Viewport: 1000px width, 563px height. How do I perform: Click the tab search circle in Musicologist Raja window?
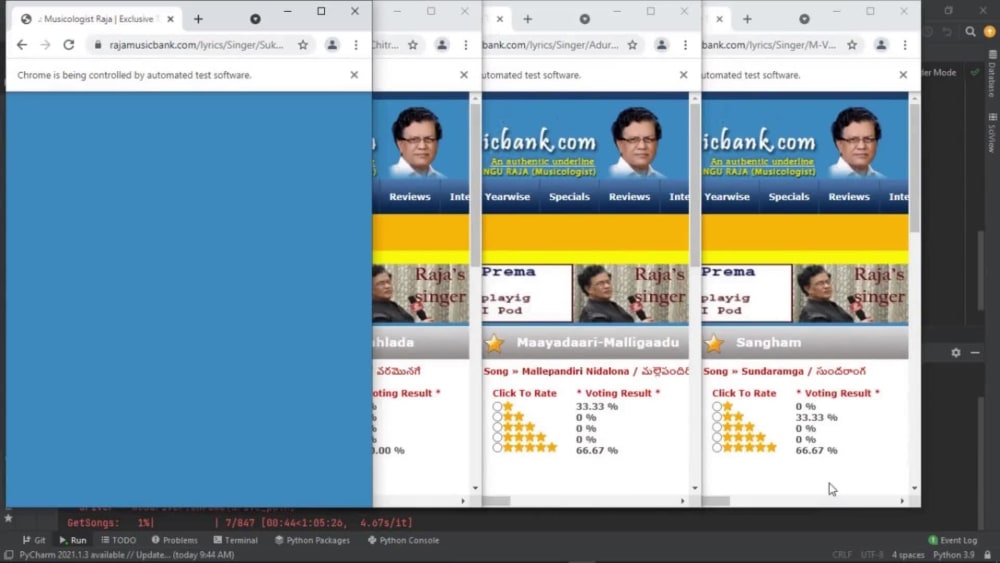pyautogui.click(x=255, y=19)
